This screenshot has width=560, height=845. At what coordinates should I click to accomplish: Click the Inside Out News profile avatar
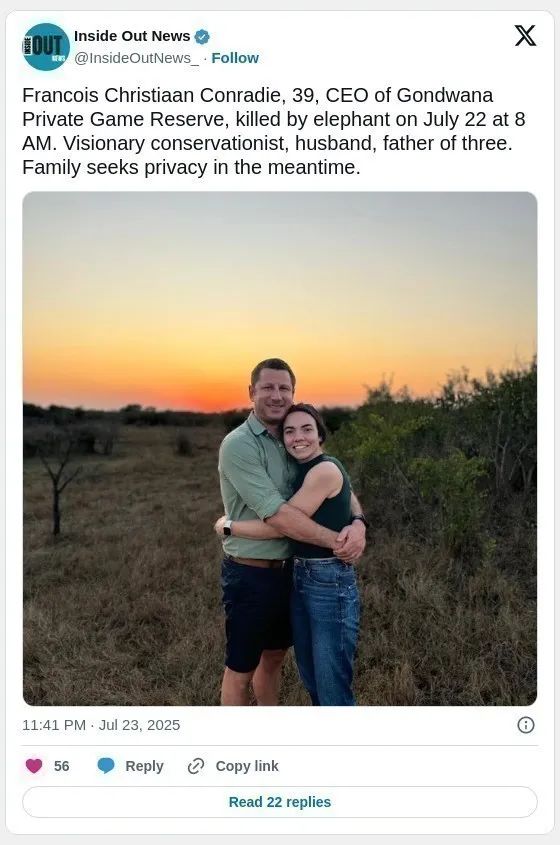pos(46,47)
